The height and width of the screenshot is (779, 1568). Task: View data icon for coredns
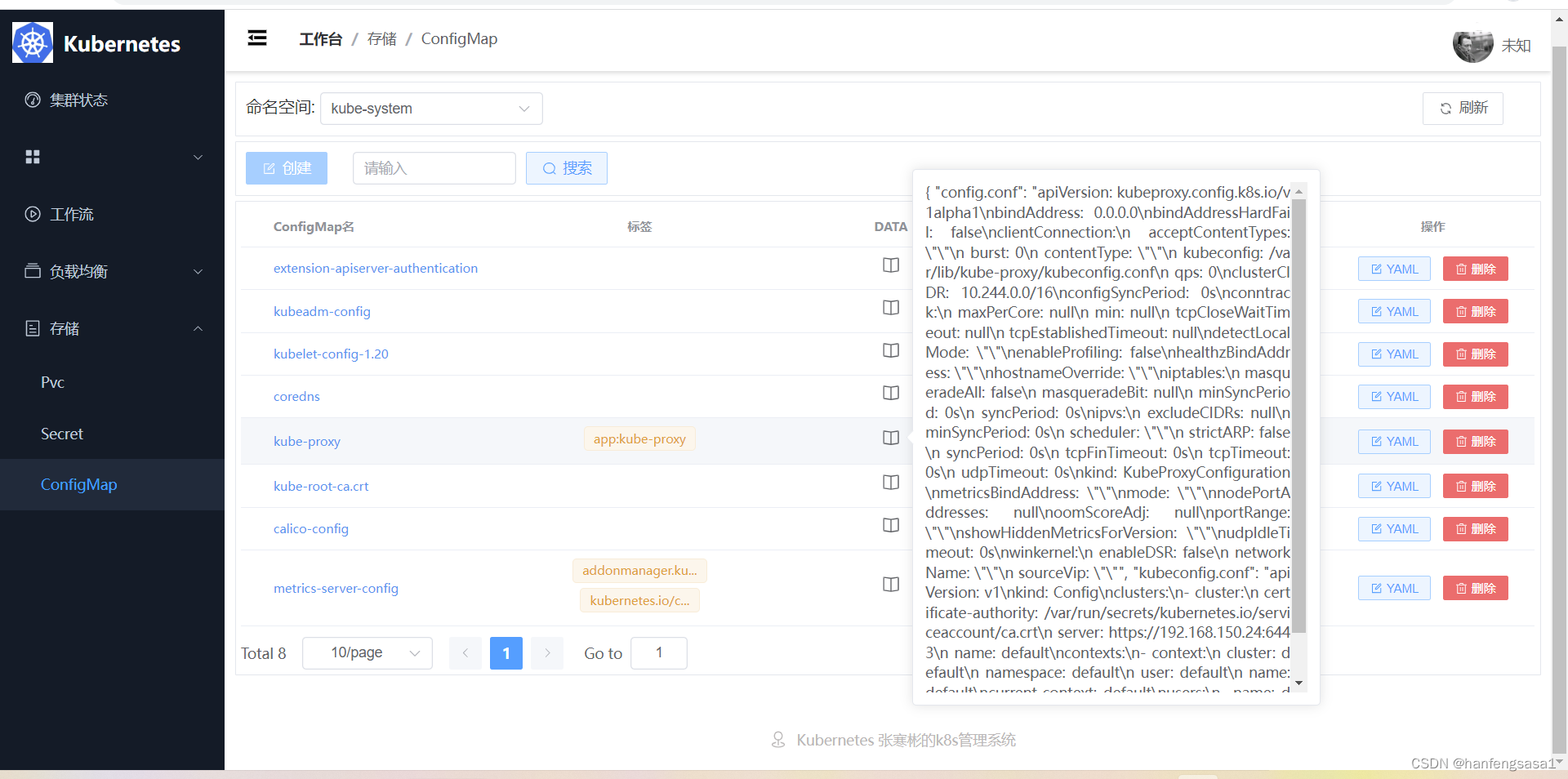point(891,393)
